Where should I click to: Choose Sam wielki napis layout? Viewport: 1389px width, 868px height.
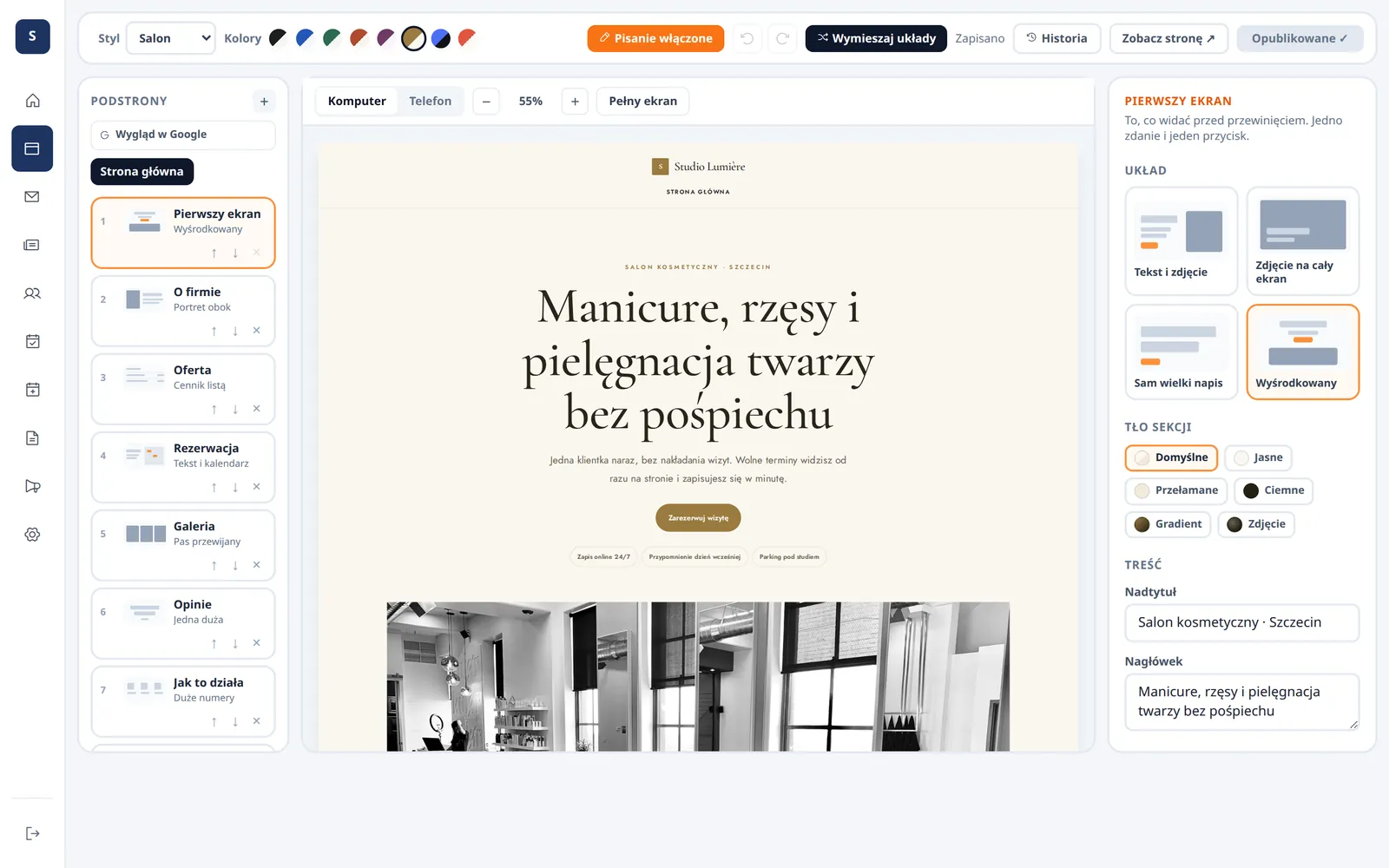pyautogui.click(x=1181, y=352)
